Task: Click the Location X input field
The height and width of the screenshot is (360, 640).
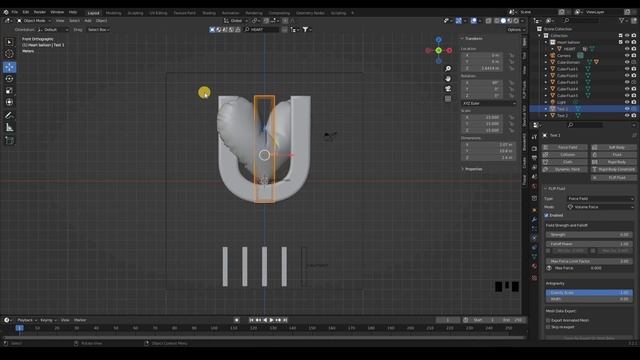Action: [483, 55]
